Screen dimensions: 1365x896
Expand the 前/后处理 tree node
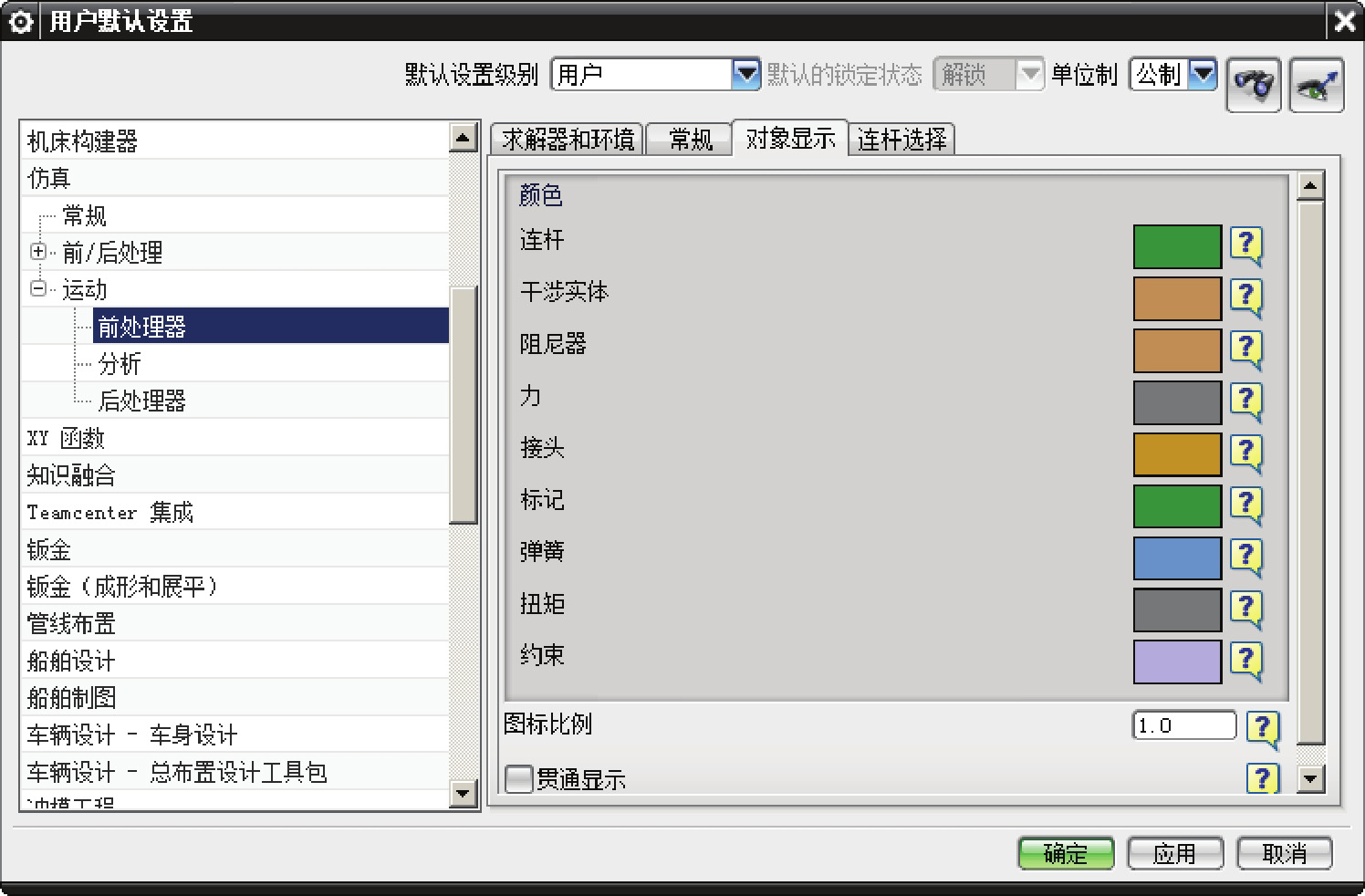pos(38,252)
